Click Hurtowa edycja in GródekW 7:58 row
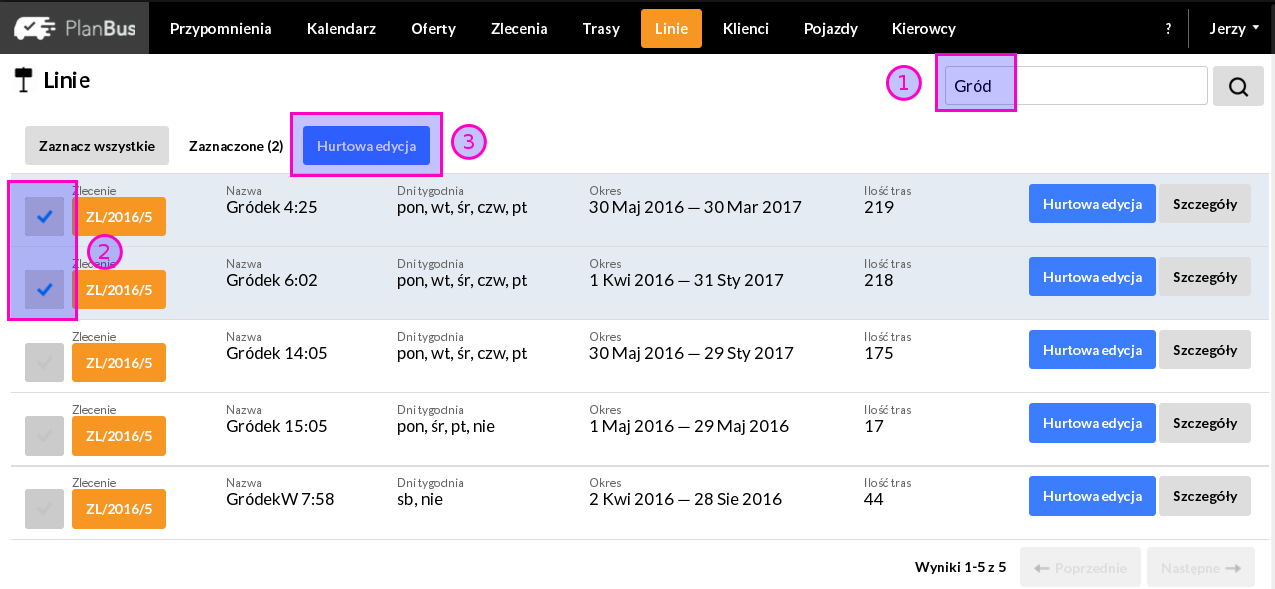The image size is (1275, 589). click(x=1092, y=496)
